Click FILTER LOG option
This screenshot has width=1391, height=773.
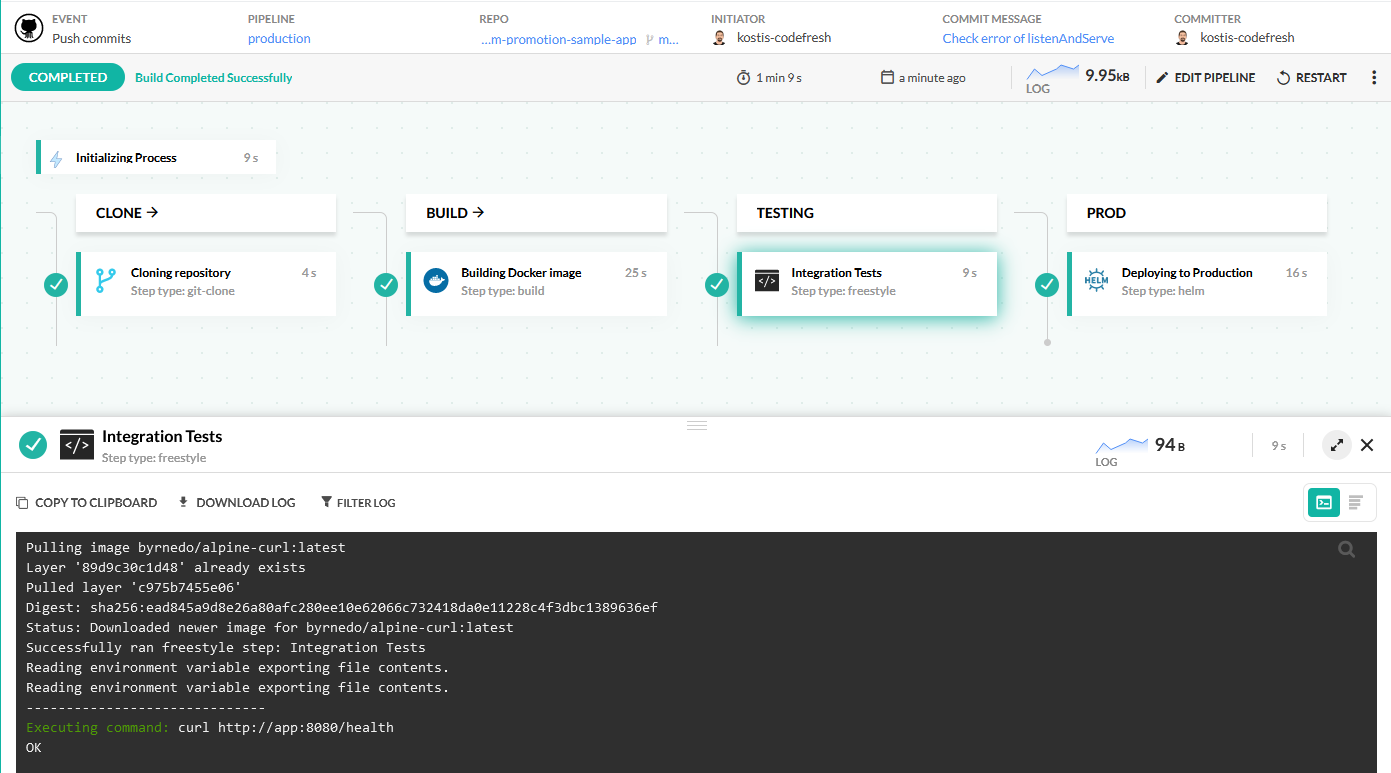point(358,503)
